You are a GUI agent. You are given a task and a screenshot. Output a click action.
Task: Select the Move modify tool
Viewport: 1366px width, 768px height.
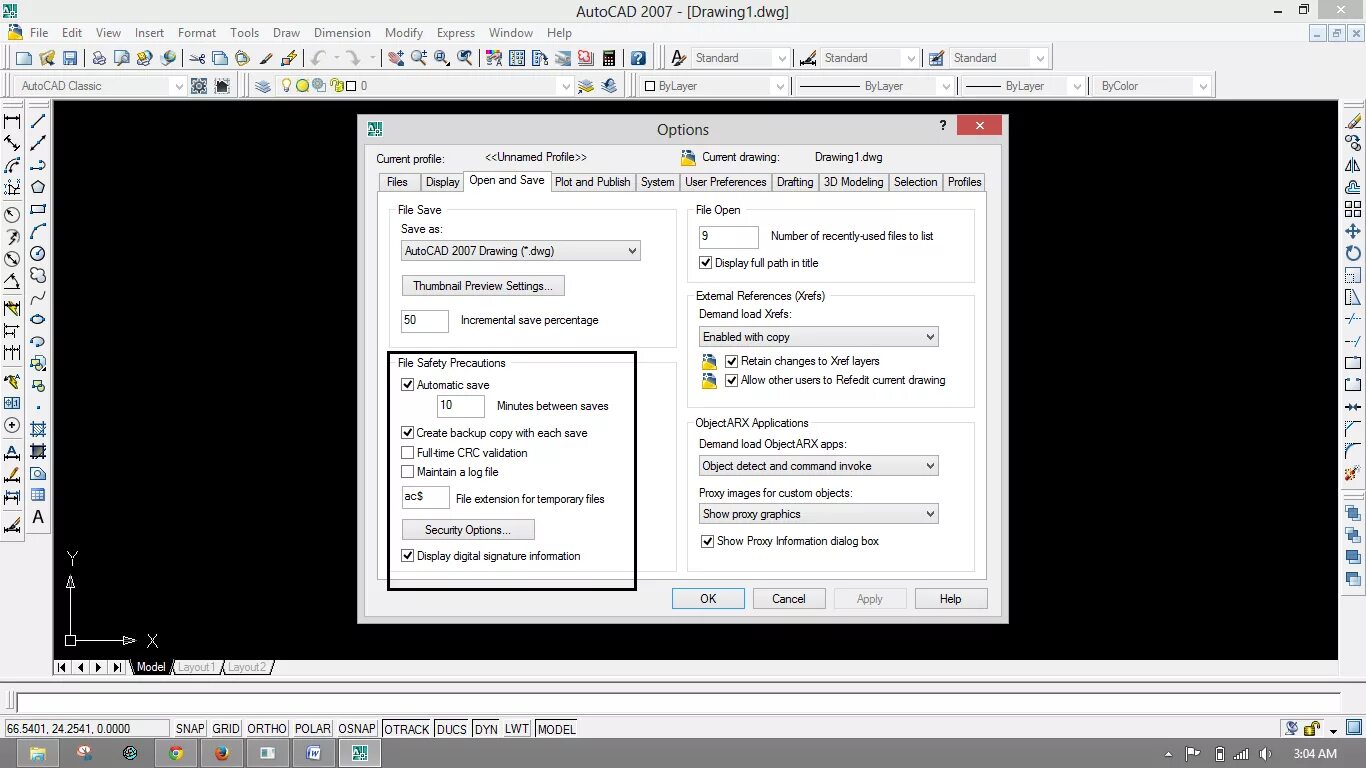click(1353, 231)
